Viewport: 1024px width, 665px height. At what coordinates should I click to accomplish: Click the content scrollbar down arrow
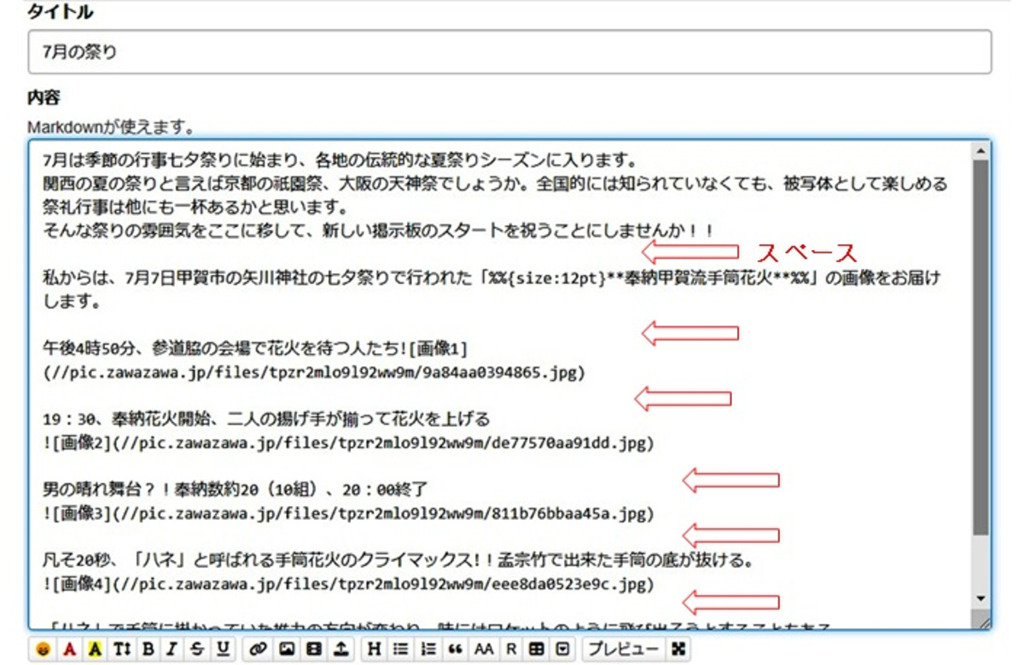[x=981, y=598]
